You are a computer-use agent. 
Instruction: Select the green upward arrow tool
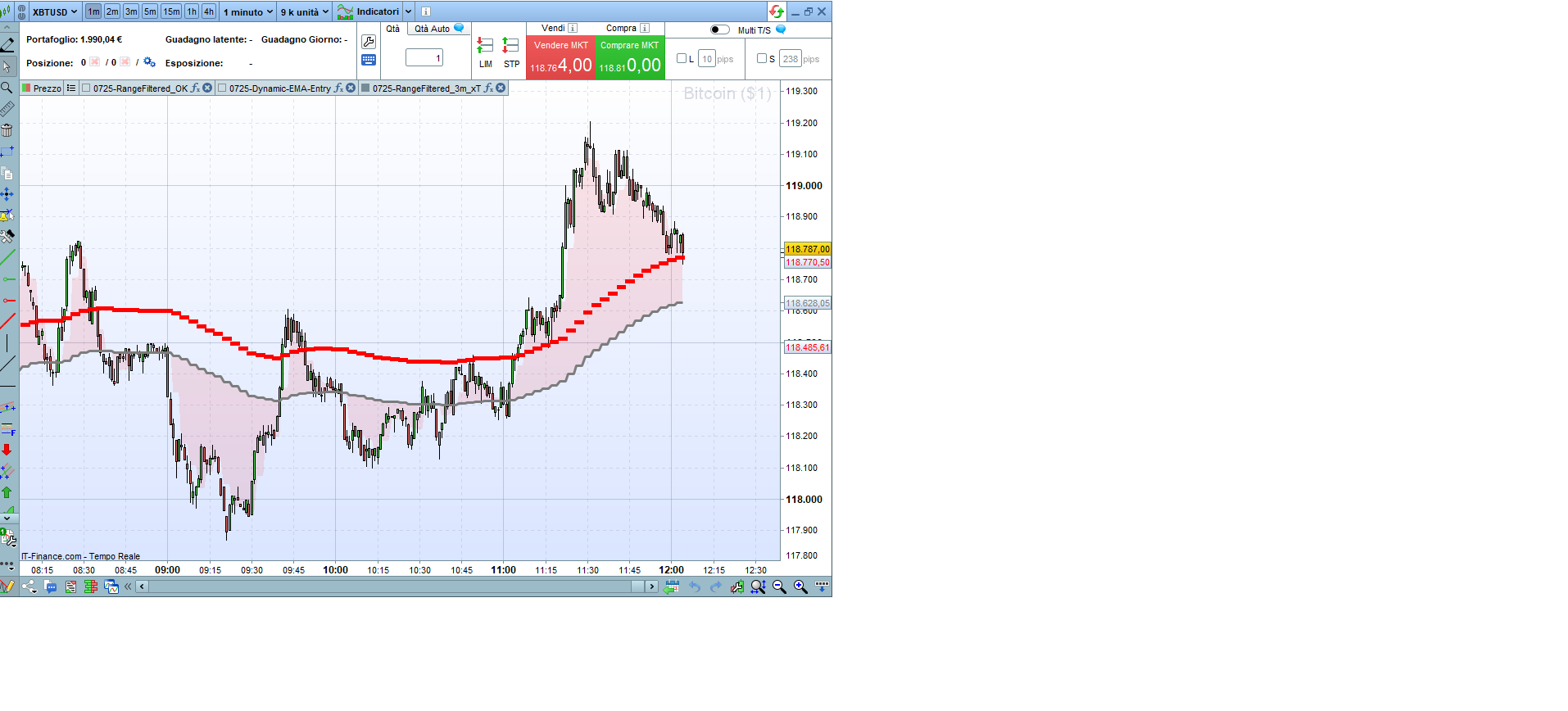coord(7,492)
